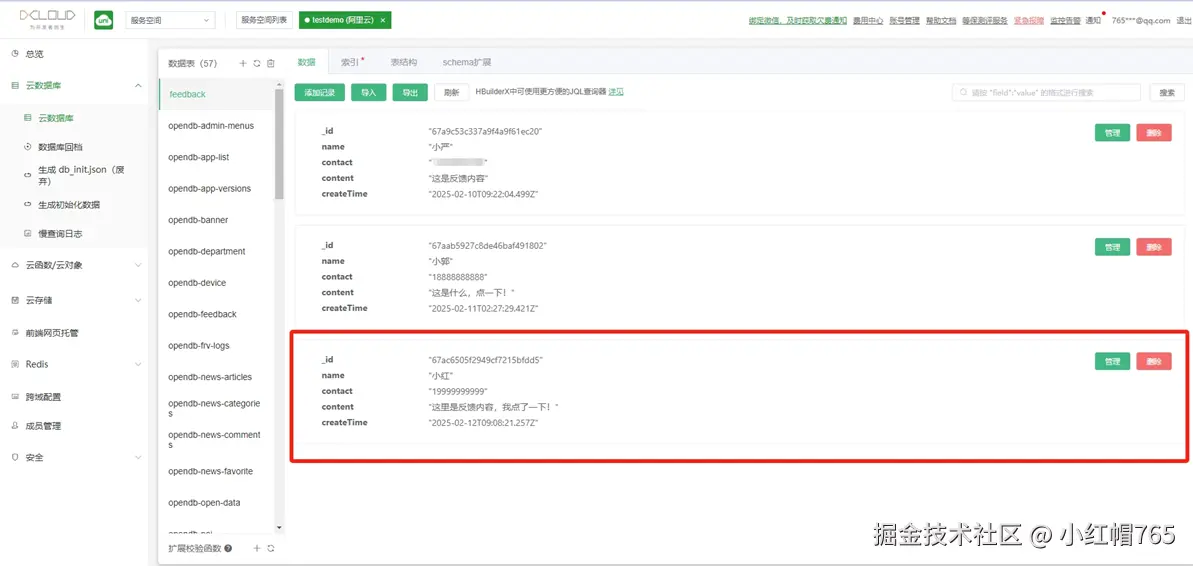
Task: Click 删除 for the 小郭 record
Action: pos(1154,246)
